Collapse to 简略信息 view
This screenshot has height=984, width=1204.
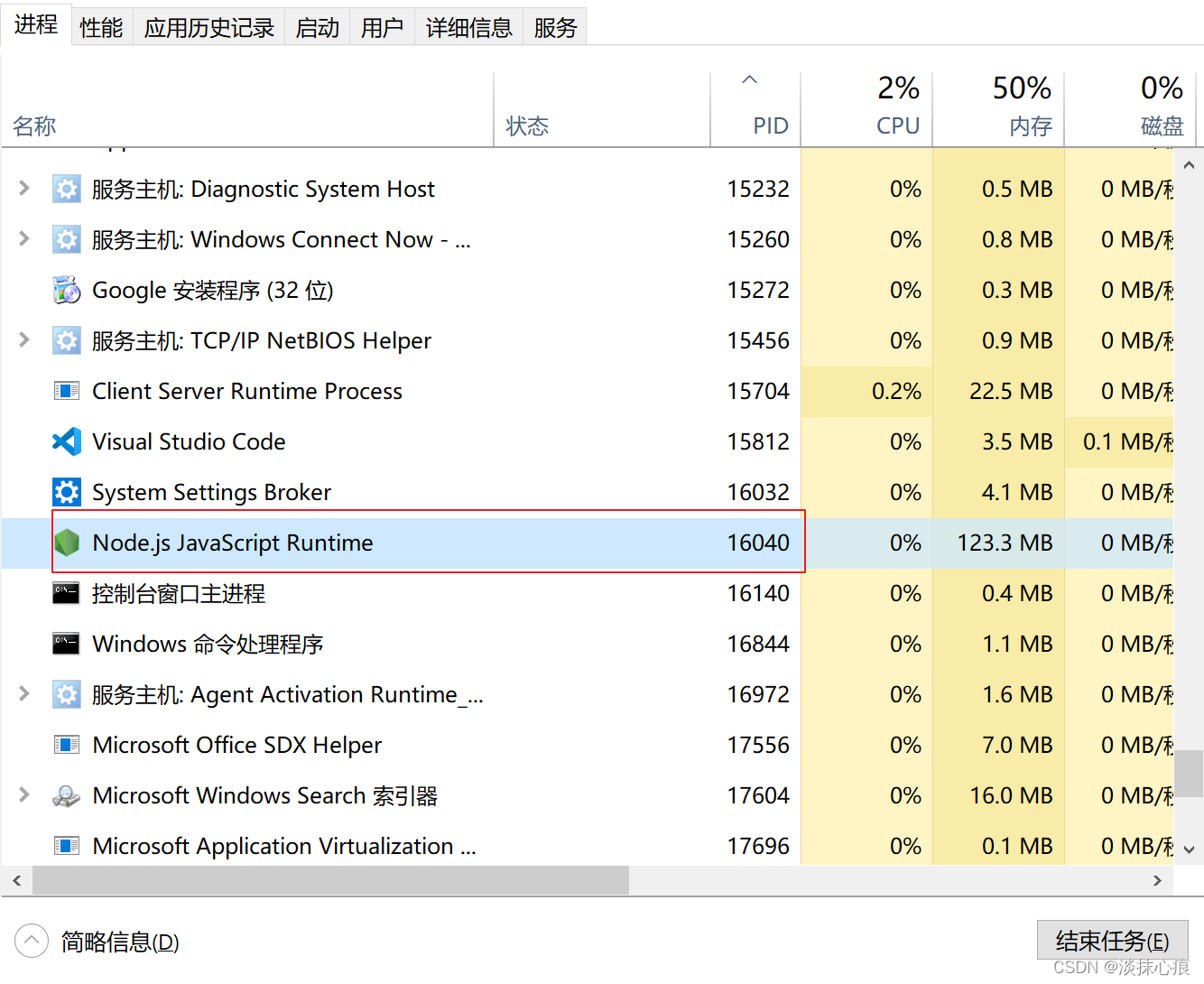click(97, 942)
